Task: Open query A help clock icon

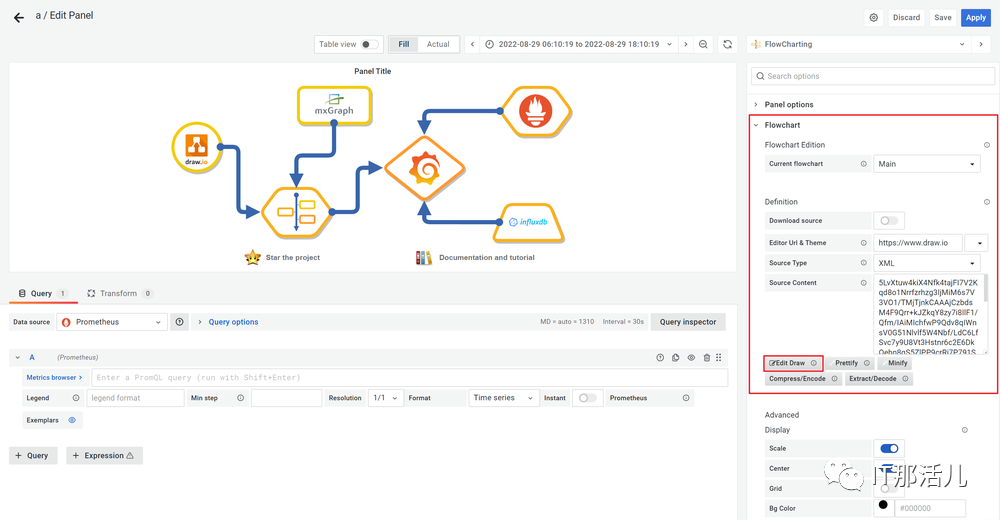Action: click(660, 358)
